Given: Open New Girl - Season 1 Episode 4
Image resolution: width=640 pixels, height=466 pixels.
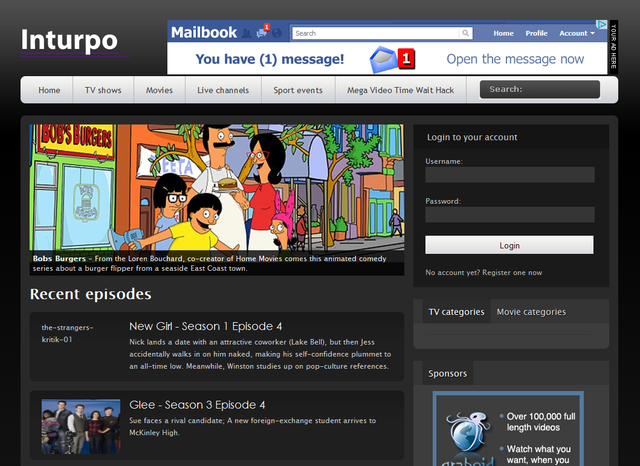Looking at the screenshot, I should pyautogui.click(x=205, y=326).
